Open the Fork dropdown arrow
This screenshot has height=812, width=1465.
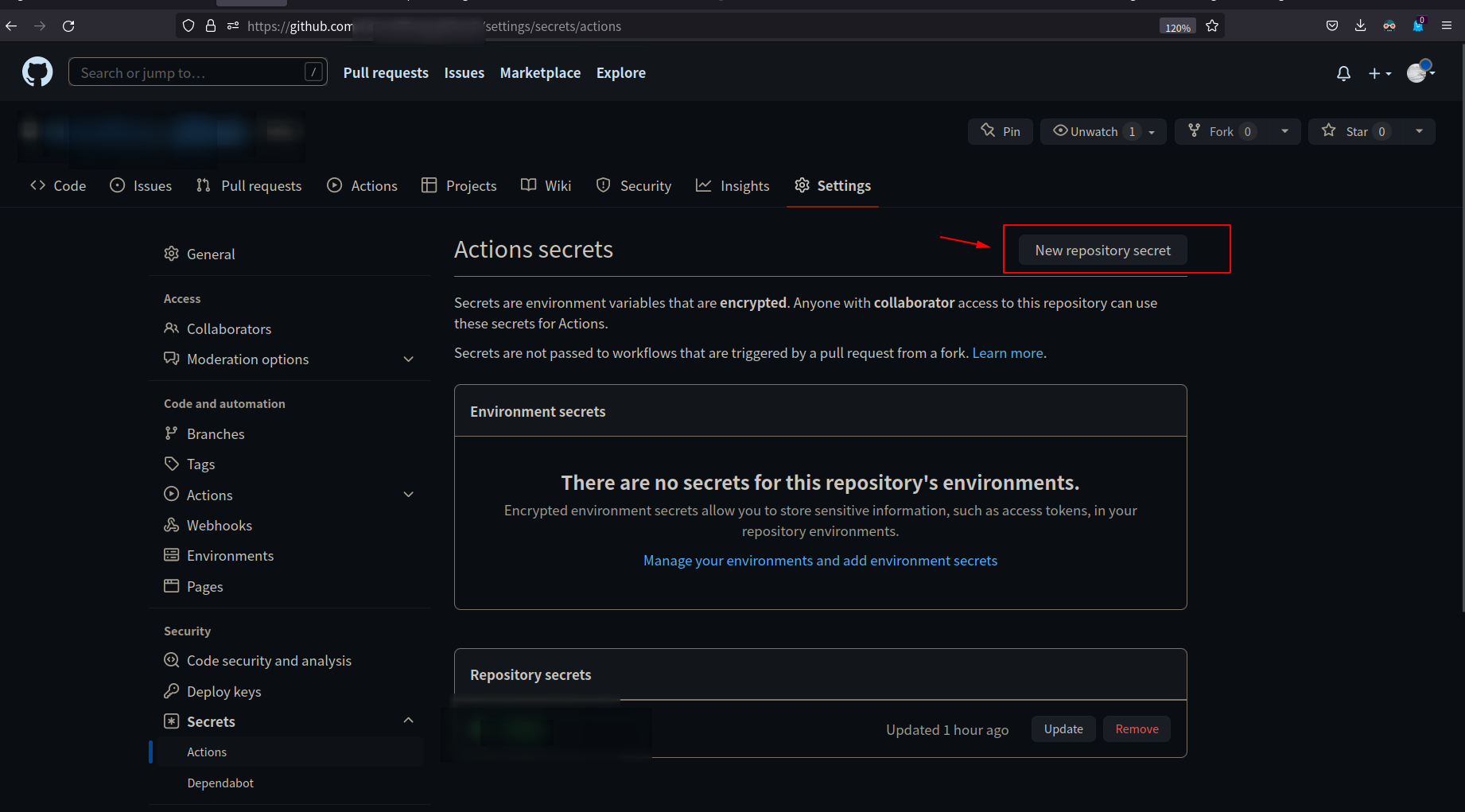[x=1284, y=131]
